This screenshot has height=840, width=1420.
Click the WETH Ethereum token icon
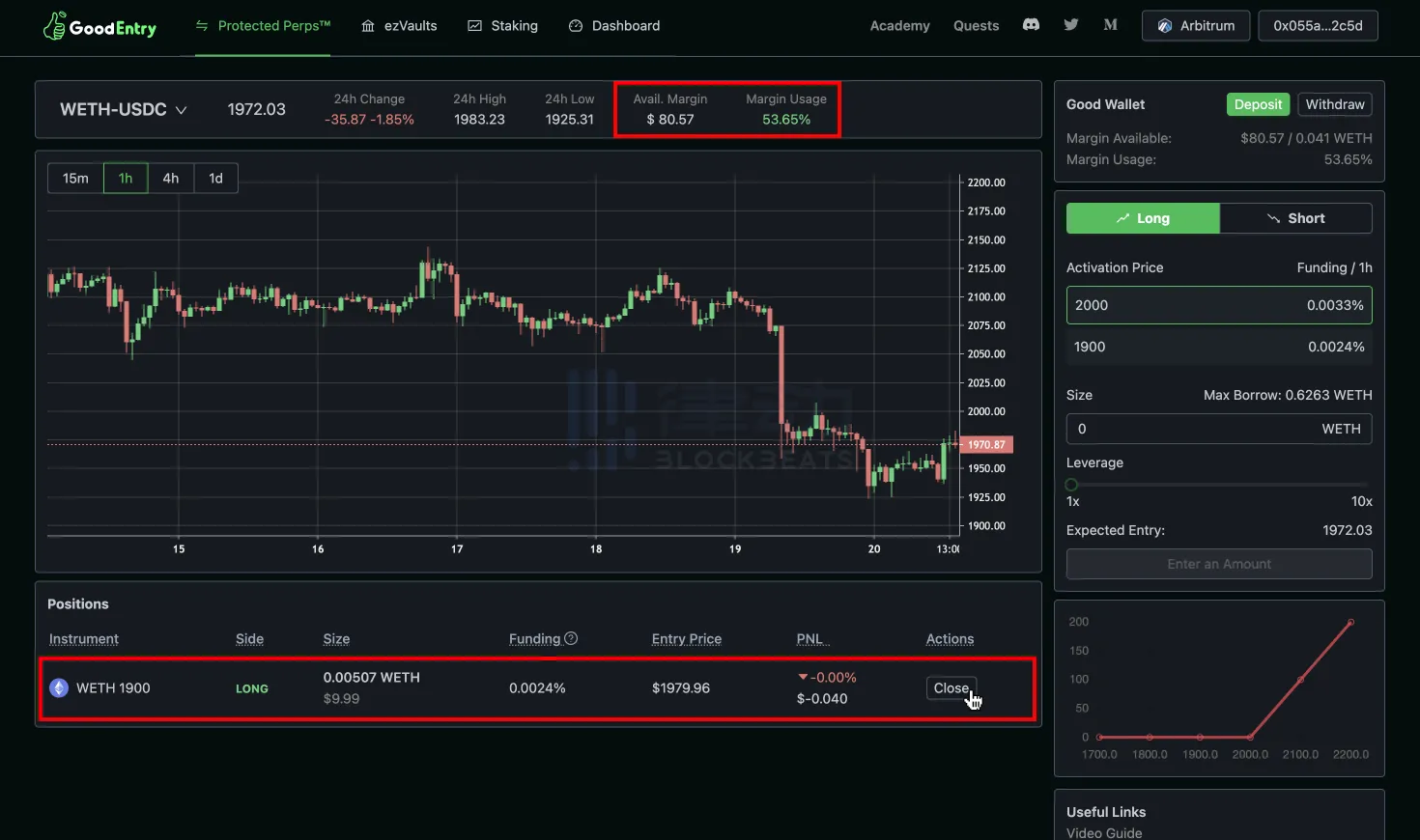click(x=59, y=688)
